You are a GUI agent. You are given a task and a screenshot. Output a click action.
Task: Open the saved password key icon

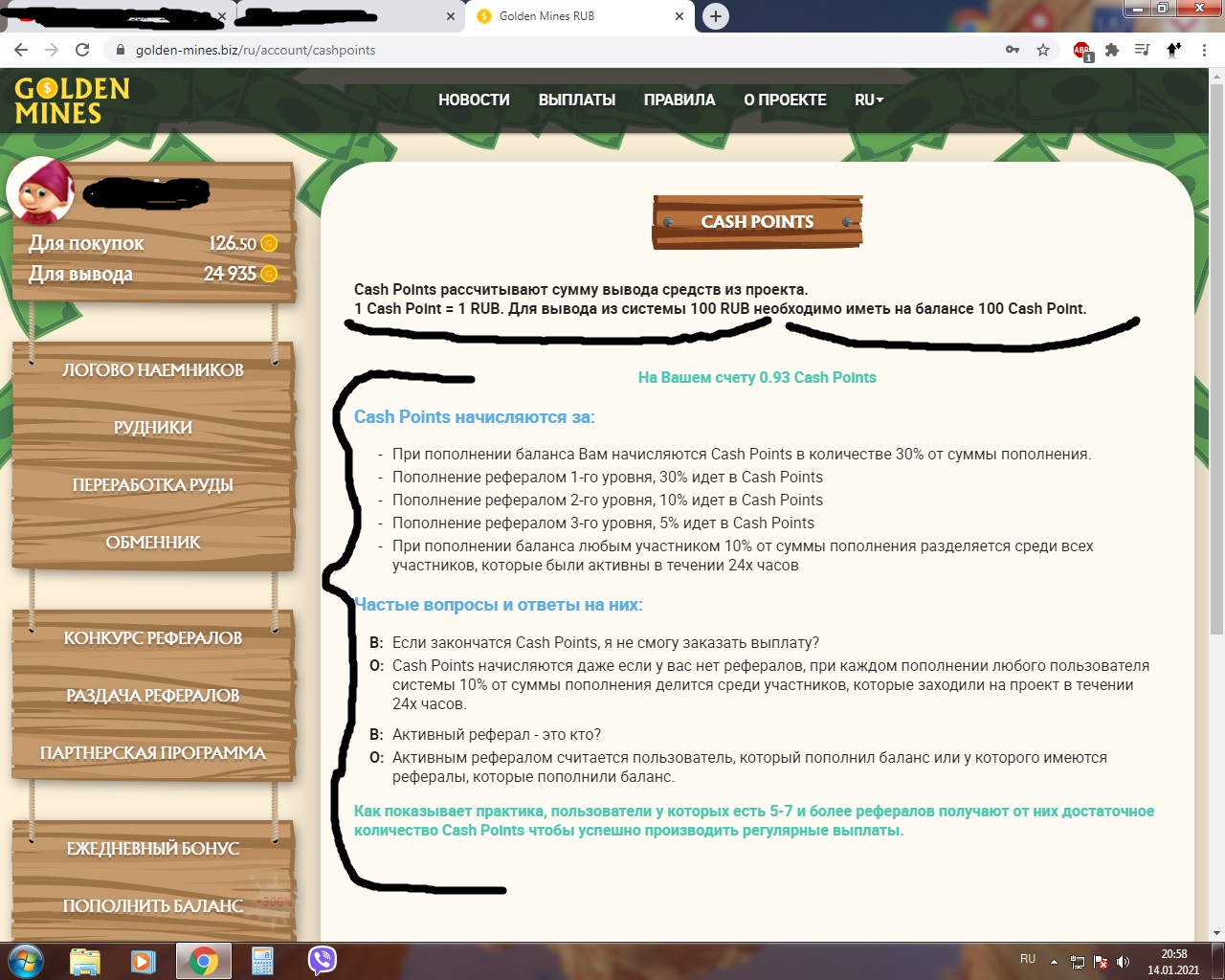[x=1013, y=50]
